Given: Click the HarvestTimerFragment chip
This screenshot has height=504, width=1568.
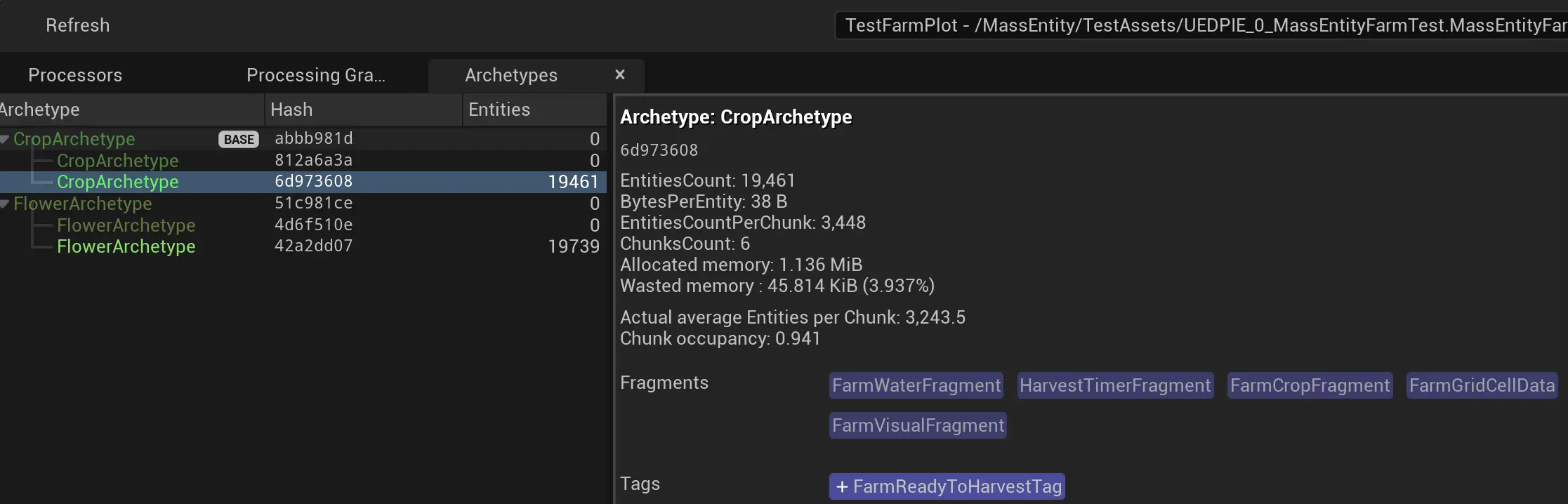Looking at the screenshot, I should tap(1115, 385).
